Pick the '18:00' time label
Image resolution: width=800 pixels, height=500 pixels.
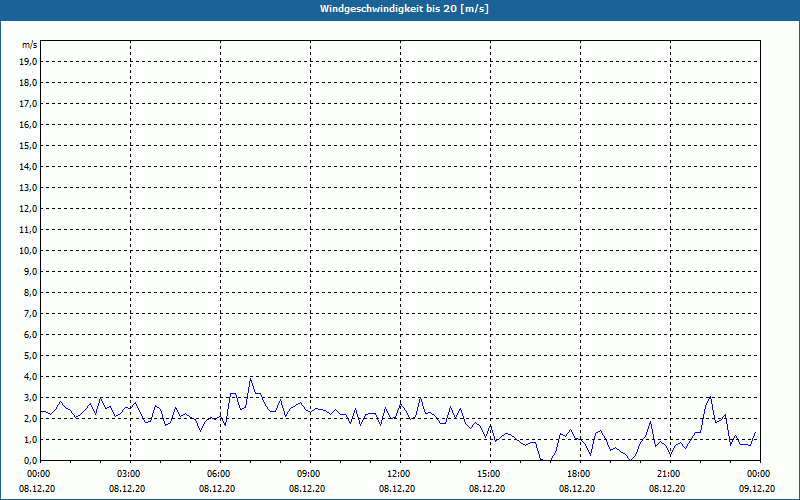580,474
